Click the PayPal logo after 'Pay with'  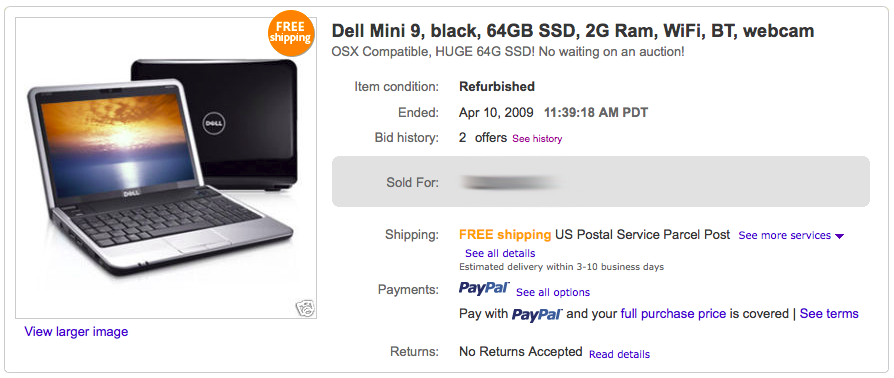coord(537,314)
